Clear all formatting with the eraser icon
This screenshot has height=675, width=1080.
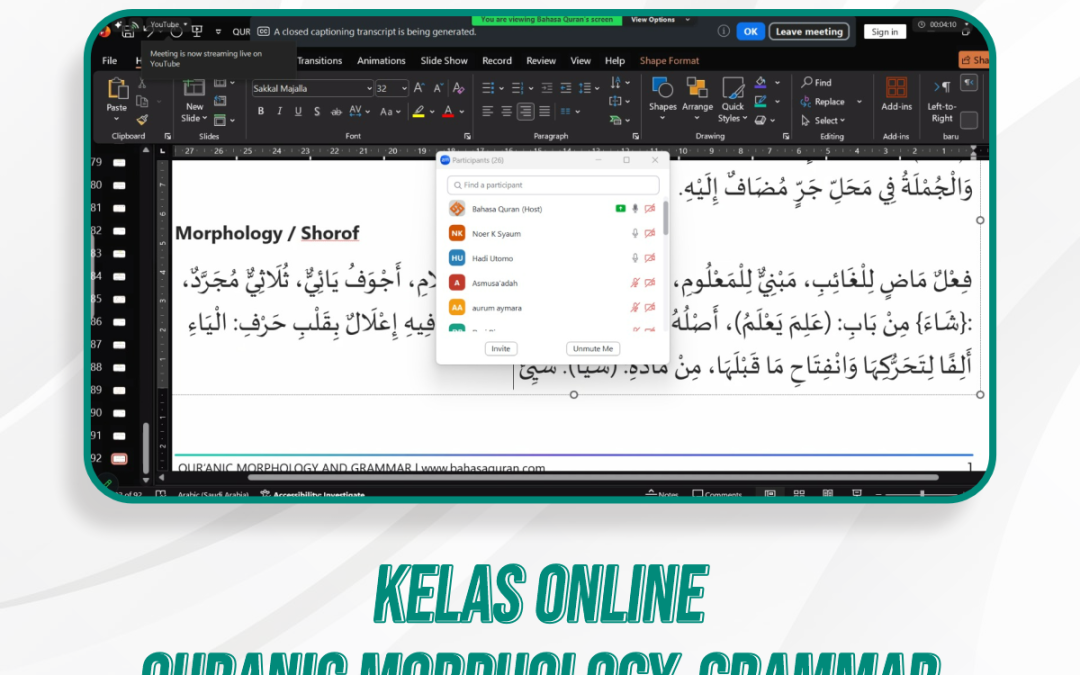tap(458, 88)
